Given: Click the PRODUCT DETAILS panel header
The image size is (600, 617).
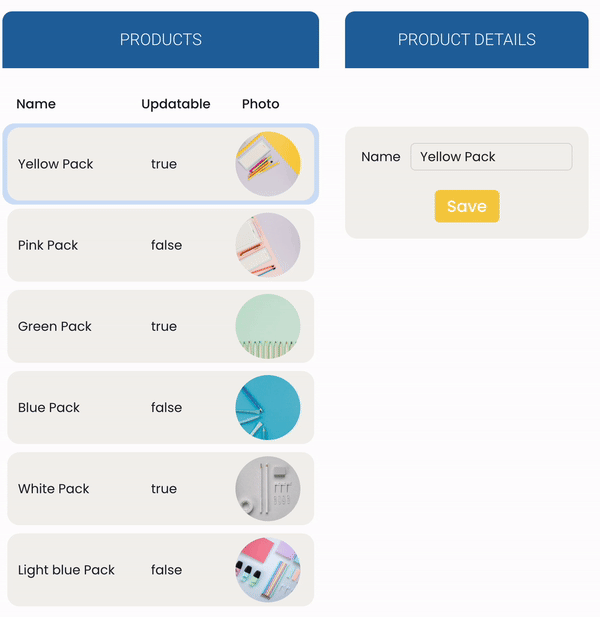Looking at the screenshot, I should 467,40.
